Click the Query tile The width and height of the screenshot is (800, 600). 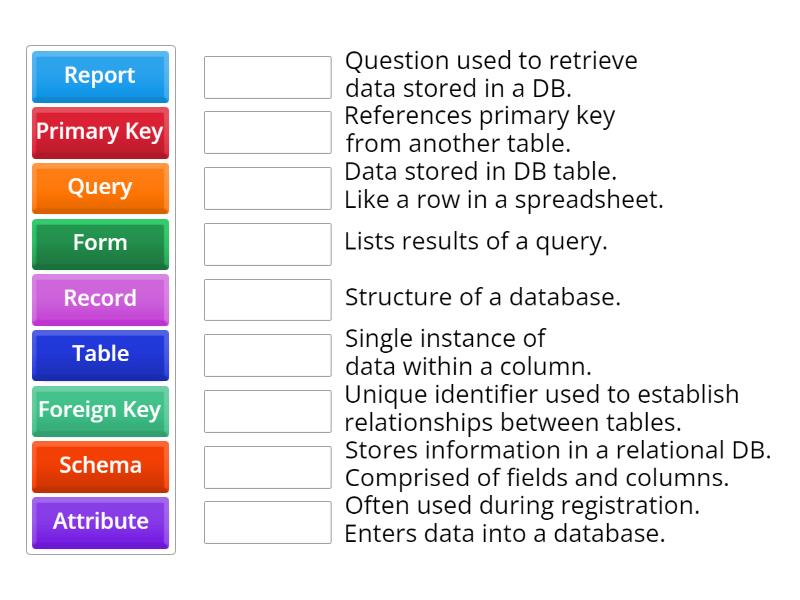click(x=99, y=188)
